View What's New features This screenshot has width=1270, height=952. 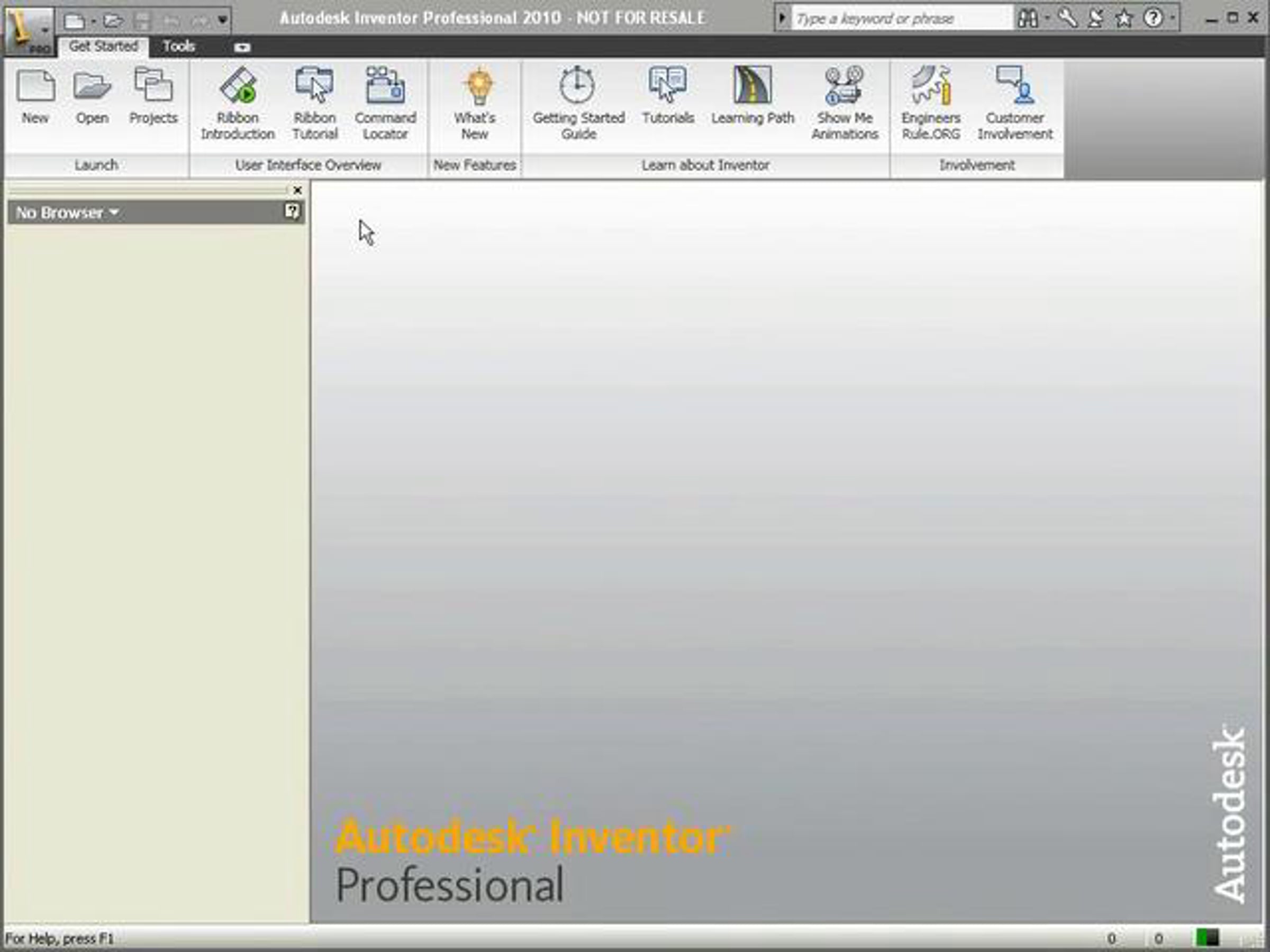(475, 103)
